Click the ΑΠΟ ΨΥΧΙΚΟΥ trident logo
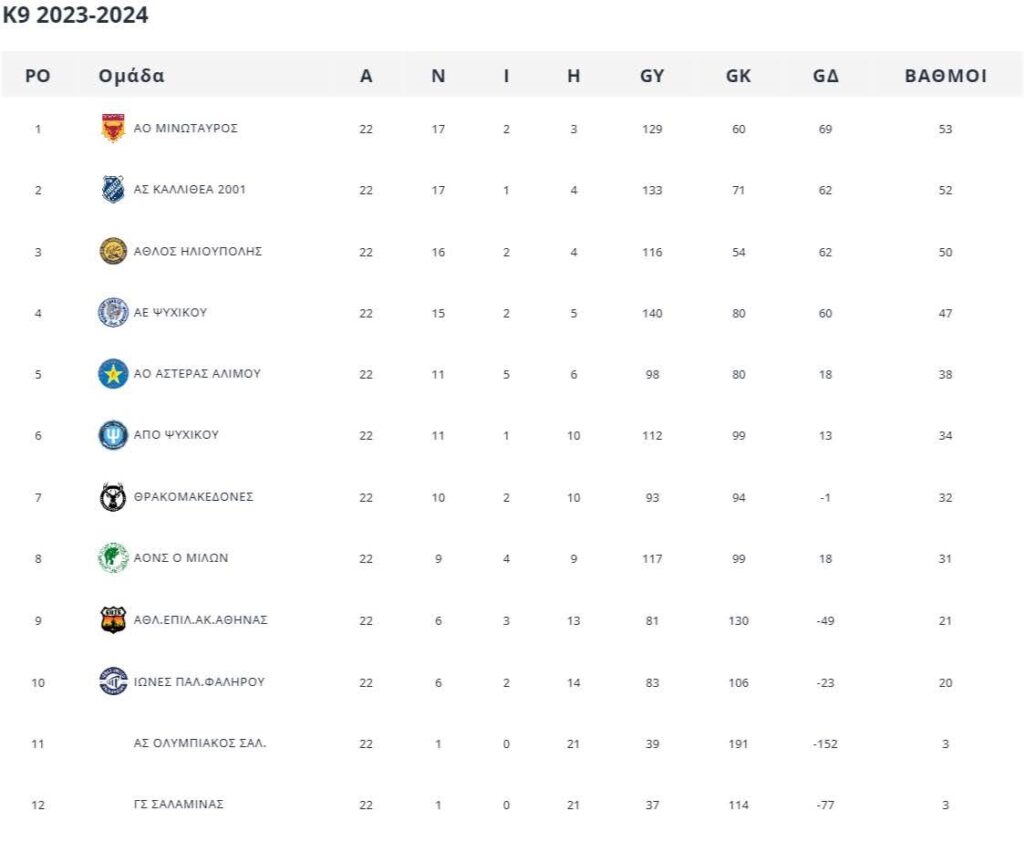The image size is (1024, 842). [113, 435]
